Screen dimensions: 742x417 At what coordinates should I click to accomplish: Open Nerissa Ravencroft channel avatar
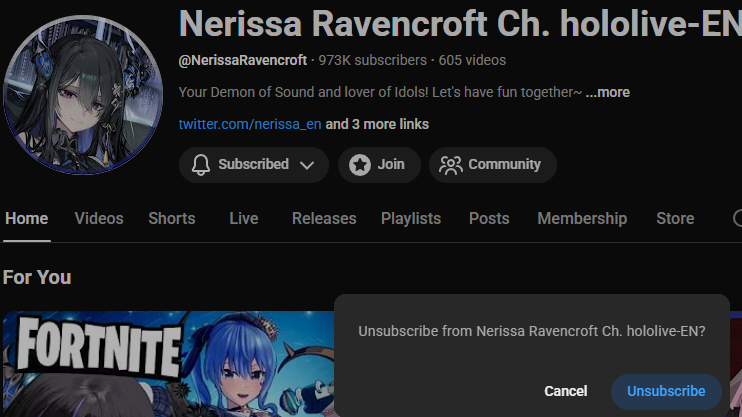(x=83, y=95)
